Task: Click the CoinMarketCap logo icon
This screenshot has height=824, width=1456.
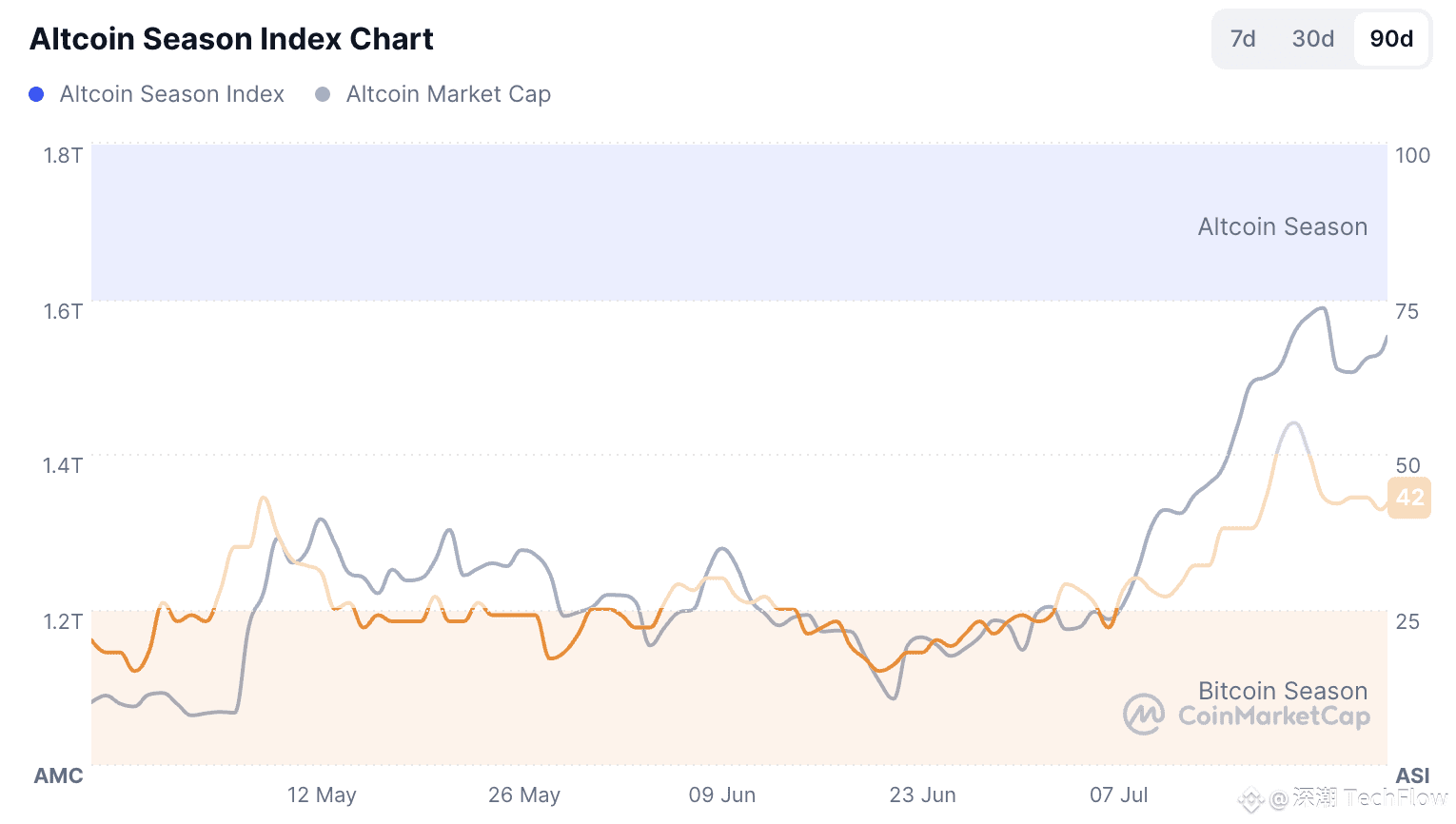Action: (x=1144, y=715)
